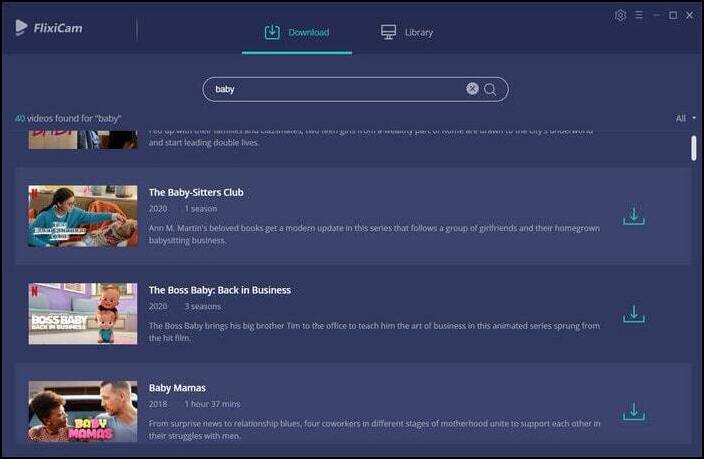704x459 pixels.
Task: Select the Boss Baby thumbnail image
Action: [83, 313]
